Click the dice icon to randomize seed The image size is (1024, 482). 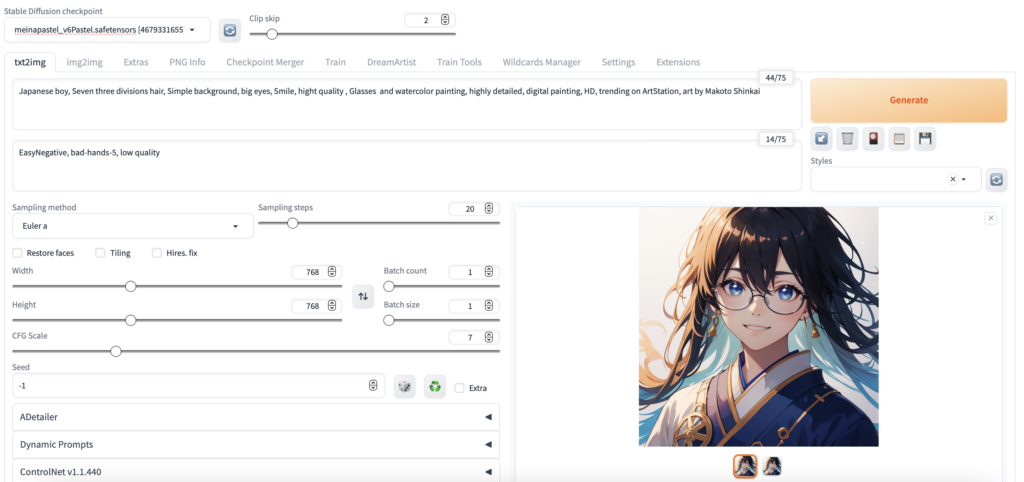tap(404, 386)
